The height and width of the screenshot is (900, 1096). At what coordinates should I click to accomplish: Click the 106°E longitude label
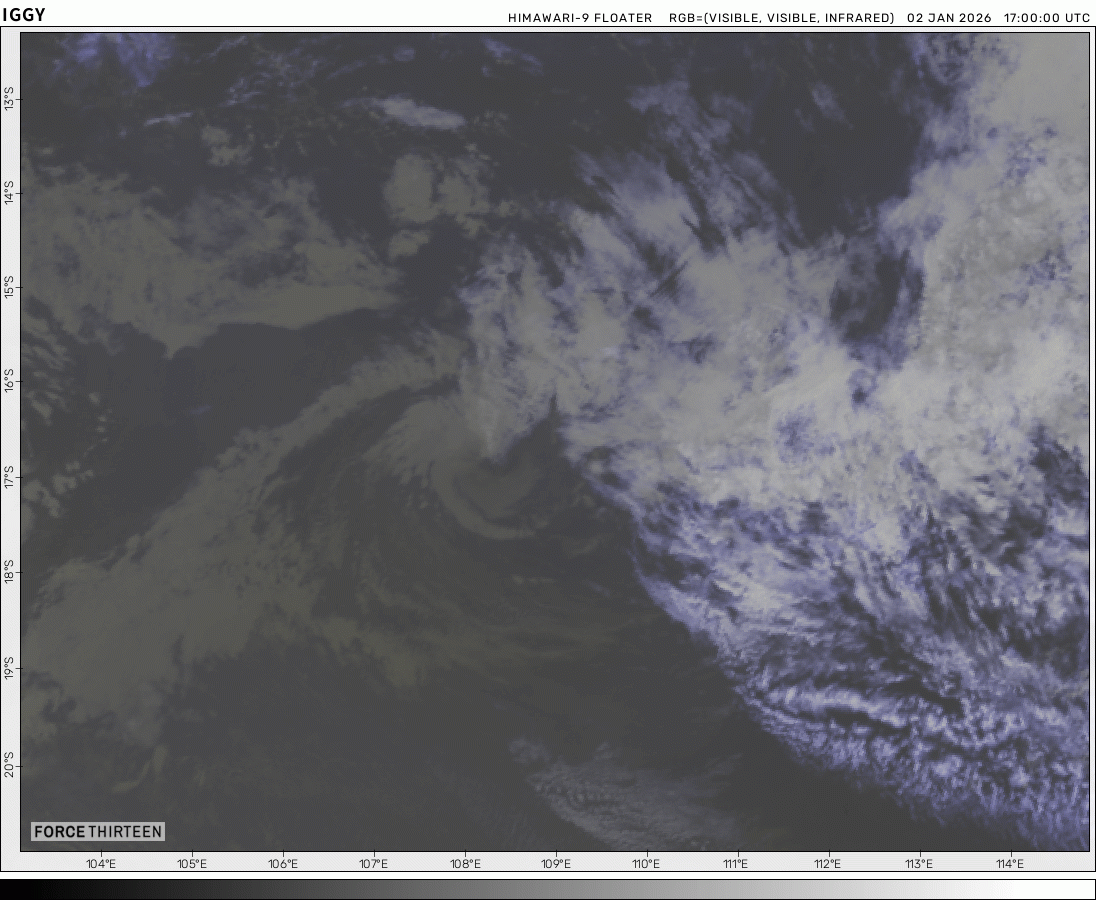[283, 864]
